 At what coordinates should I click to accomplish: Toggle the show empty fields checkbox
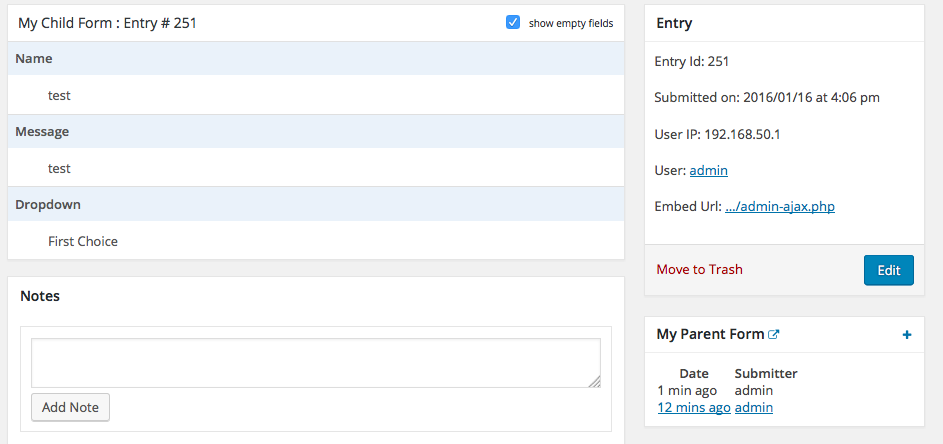pos(513,23)
